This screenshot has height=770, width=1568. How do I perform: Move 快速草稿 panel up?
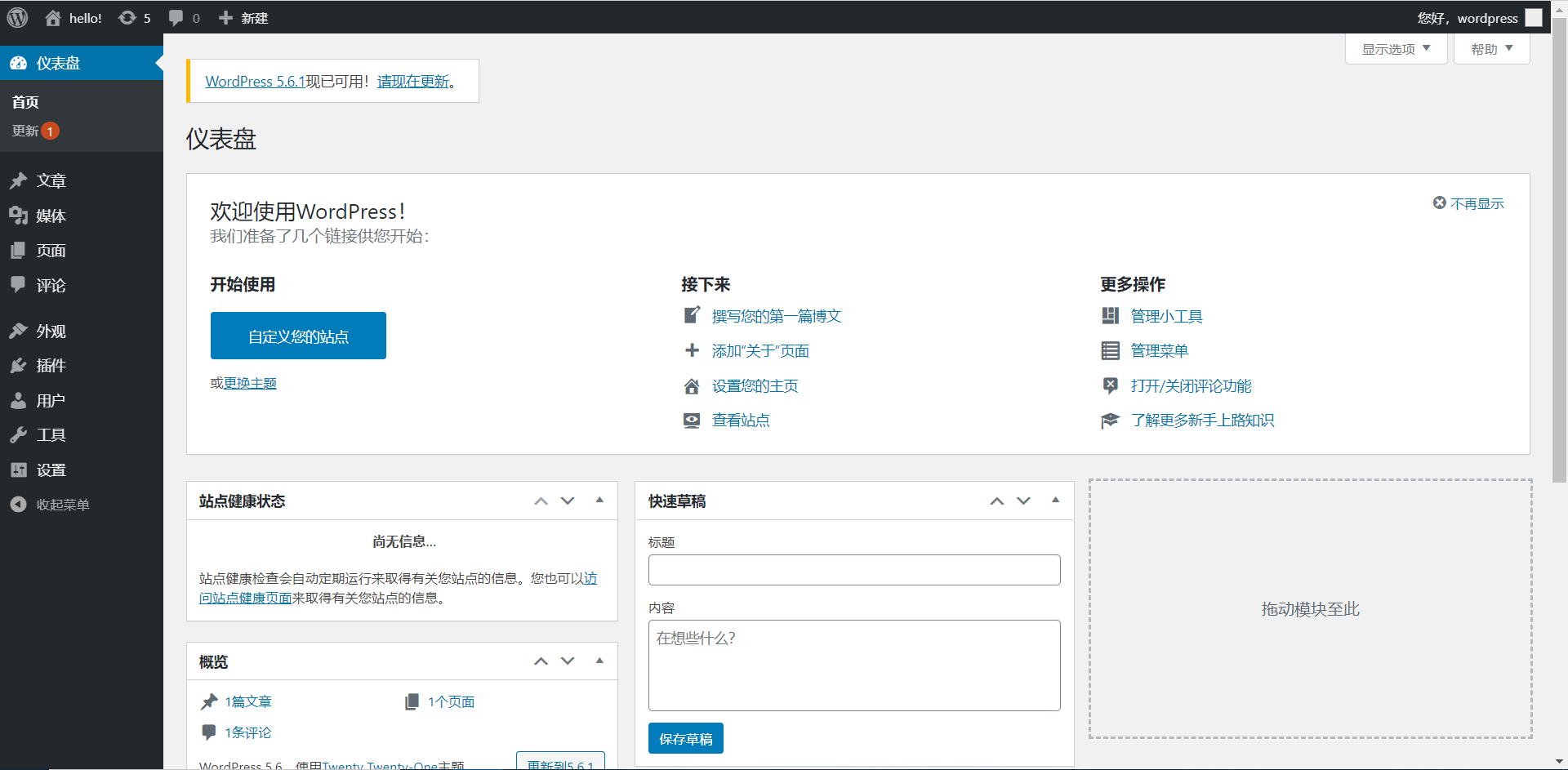pyautogui.click(x=997, y=501)
